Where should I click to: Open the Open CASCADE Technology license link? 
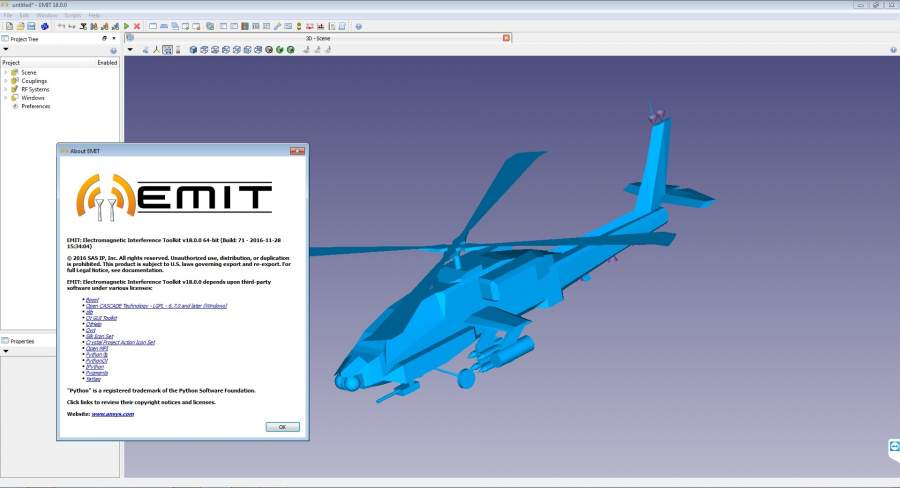coord(156,306)
